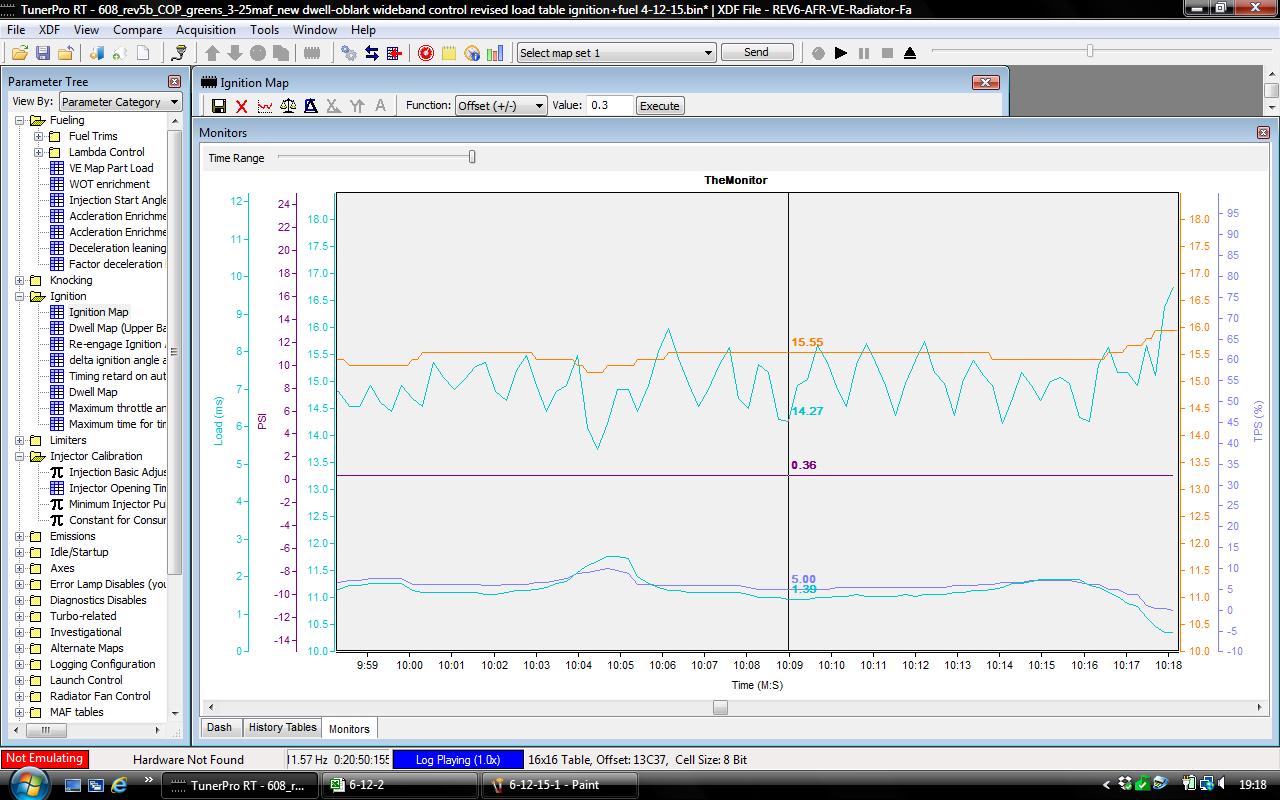This screenshot has height=800, width=1280.
Task: Select the WOT enrichment table
Action: click(109, 184)
